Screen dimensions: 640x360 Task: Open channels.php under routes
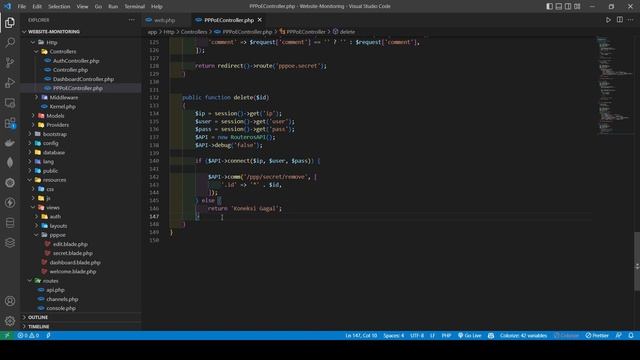[x=62, y=299]
